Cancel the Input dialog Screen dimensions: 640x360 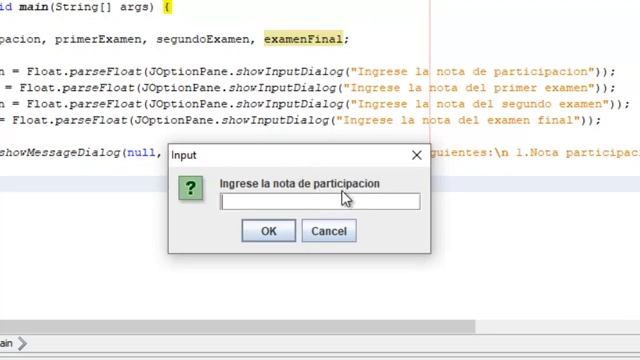pos(329,231)
